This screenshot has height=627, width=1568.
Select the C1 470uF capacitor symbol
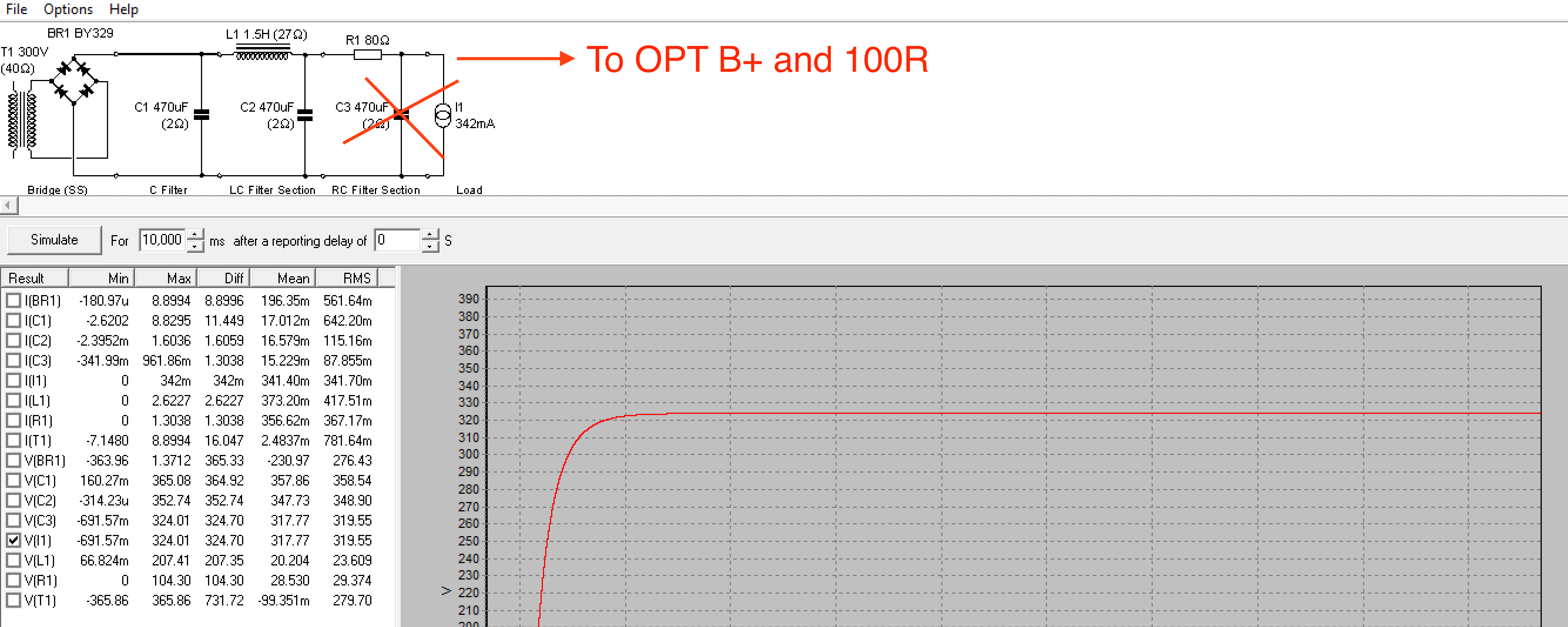[x=201, y=114]
